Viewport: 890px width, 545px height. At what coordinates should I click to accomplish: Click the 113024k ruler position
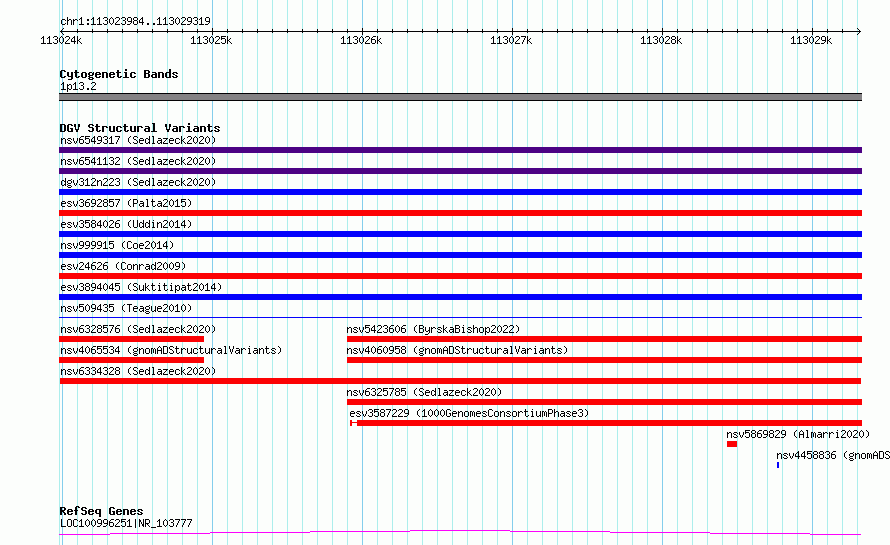coord(61,40)
